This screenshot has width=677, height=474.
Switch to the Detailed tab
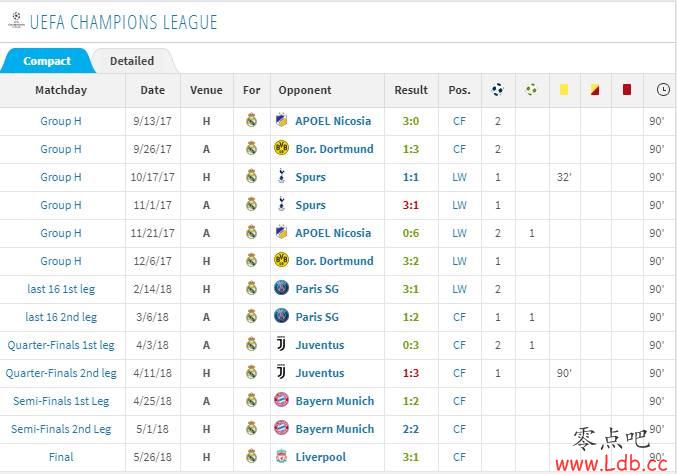click(132, 61)
